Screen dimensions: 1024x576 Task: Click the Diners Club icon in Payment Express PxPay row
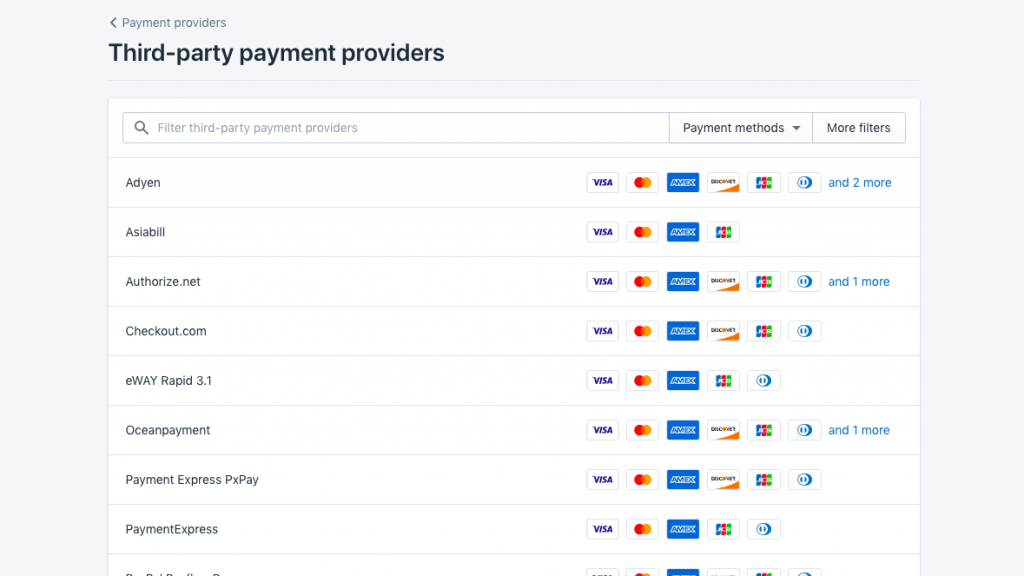805,481
